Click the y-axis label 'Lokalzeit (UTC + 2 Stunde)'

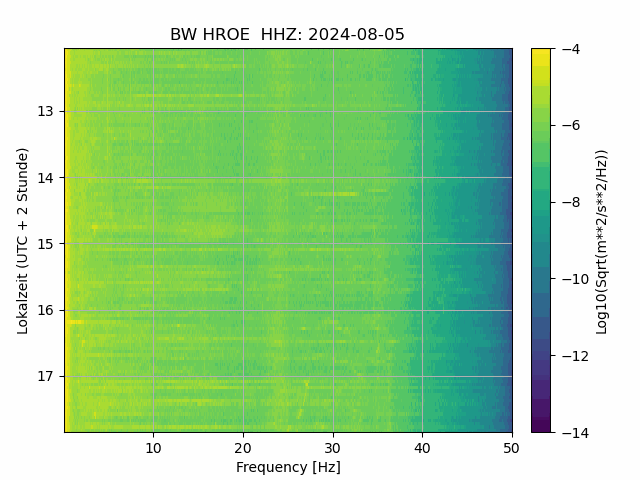[23, 241]
